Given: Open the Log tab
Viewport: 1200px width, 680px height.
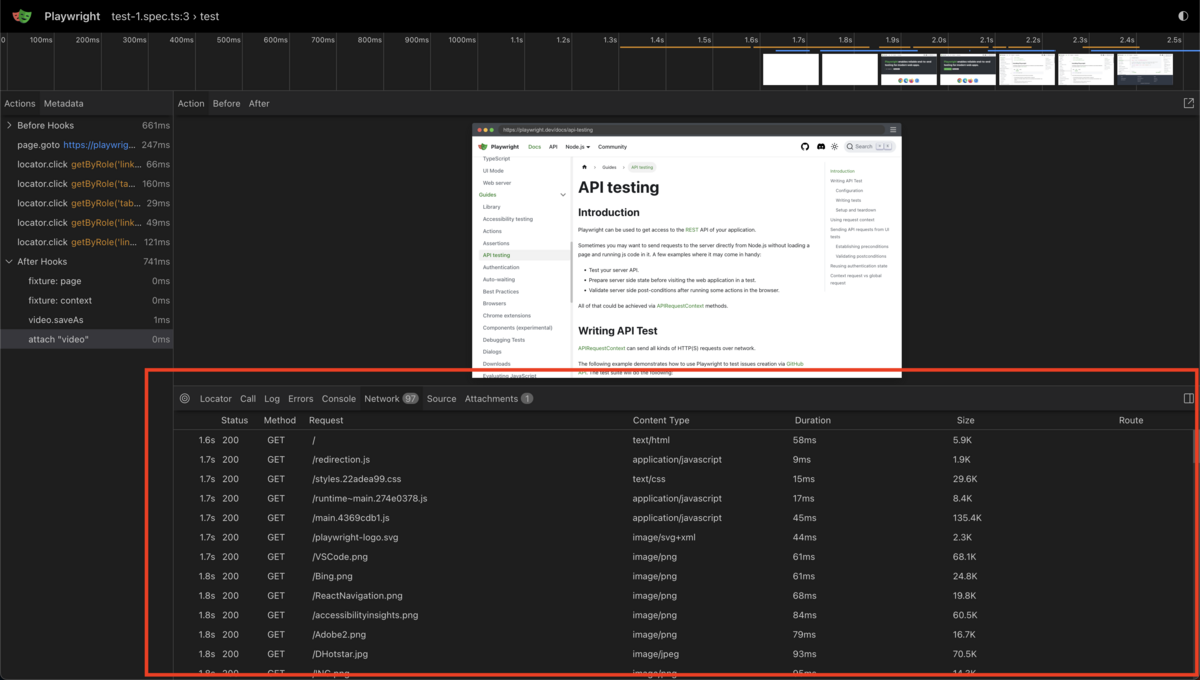Looking at the screenshot, I should coord(272,398).
